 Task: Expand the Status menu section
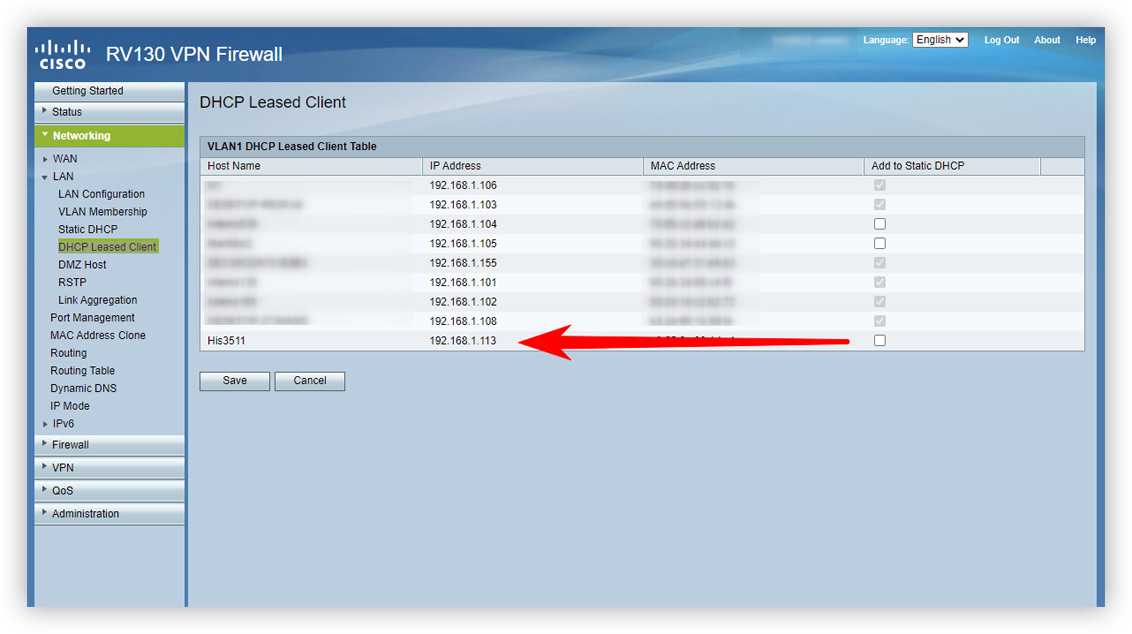coord(109,112)
